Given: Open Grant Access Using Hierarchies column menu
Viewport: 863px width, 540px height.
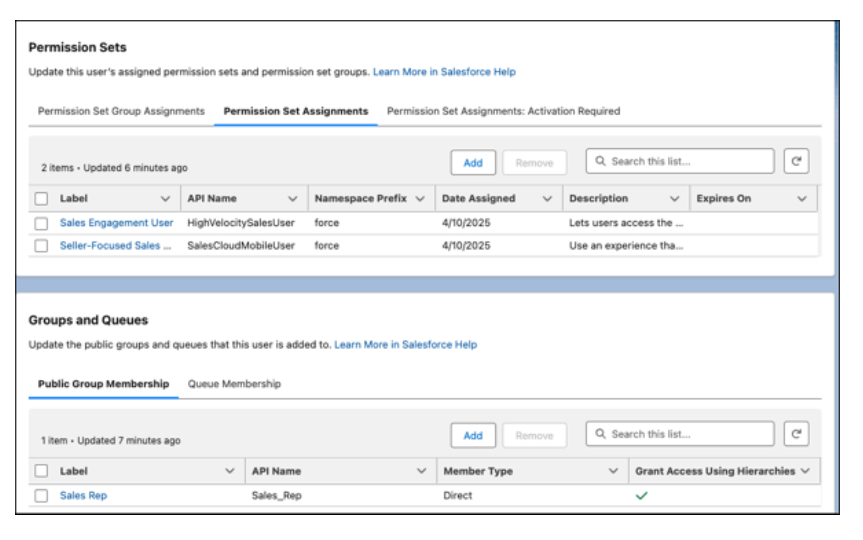Looking at the screenshot, I should [805, 471].
